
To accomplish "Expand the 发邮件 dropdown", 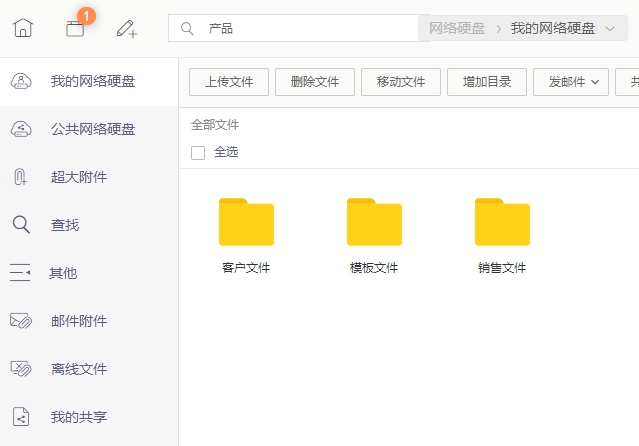I will pos(572,81).
